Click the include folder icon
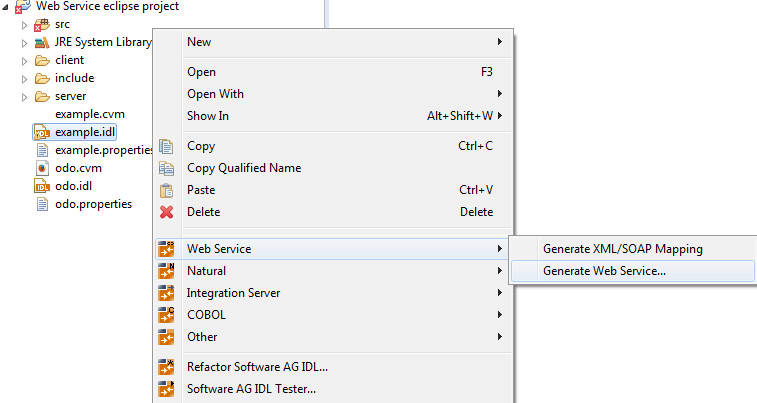 click(42, 78)
